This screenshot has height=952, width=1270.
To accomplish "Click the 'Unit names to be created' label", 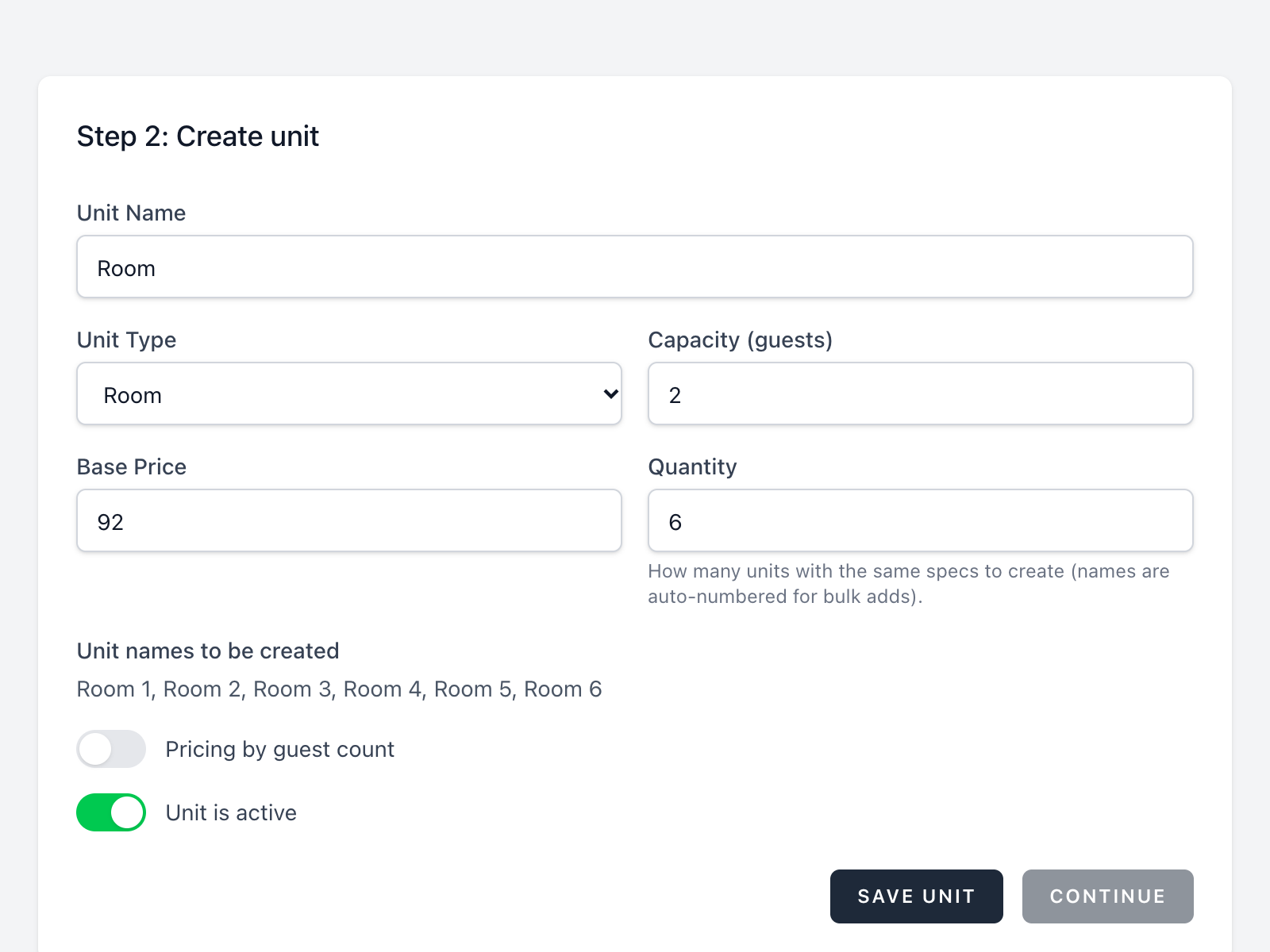I will click(208, 651).
